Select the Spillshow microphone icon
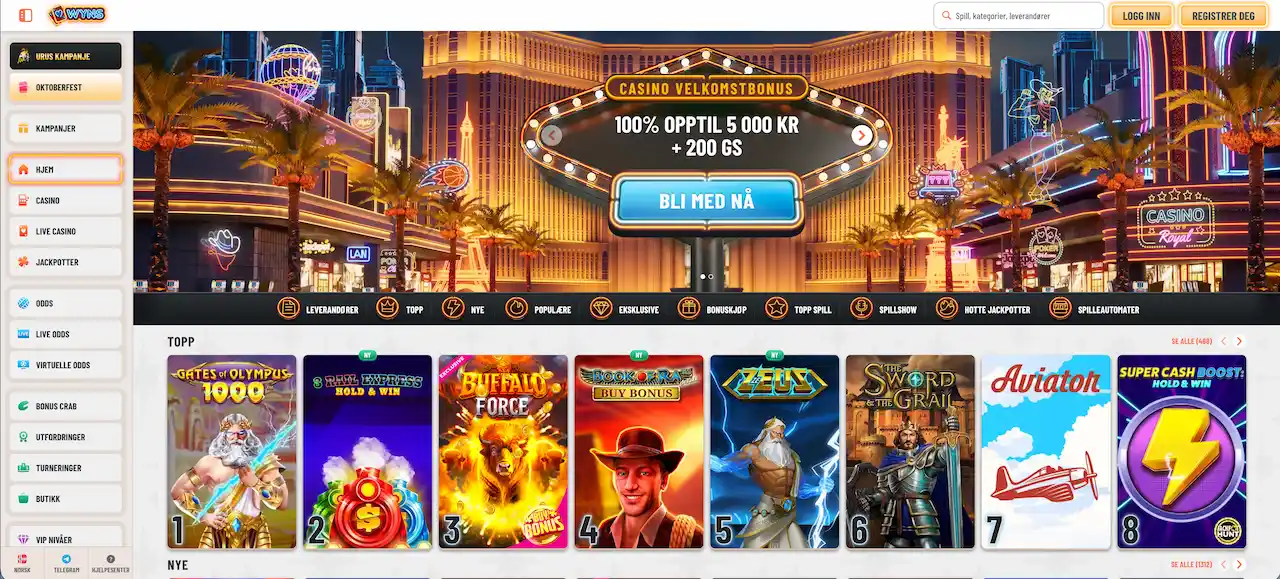1280x579 pixels. (862, 309)
